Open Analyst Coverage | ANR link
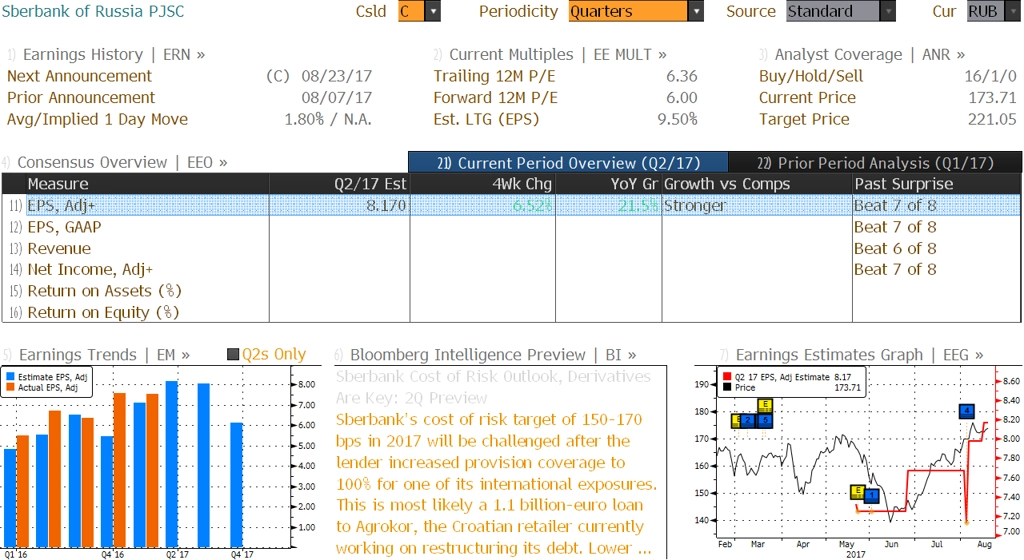The height and width of the screenshot is (560, 1024). click(870, 55)
